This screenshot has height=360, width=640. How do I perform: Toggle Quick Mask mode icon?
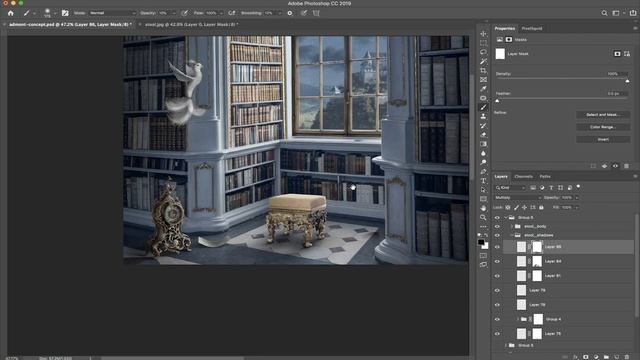(483, 256)
